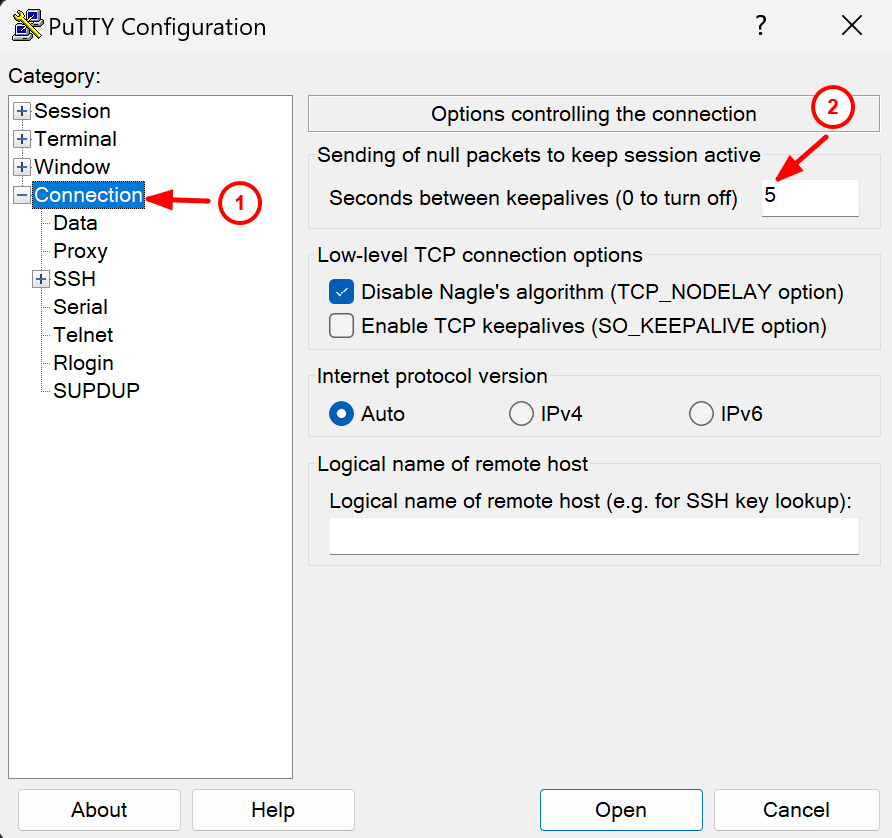Select the Data settings page
Viewport: 892px width, 838px height.
[73, 223]
